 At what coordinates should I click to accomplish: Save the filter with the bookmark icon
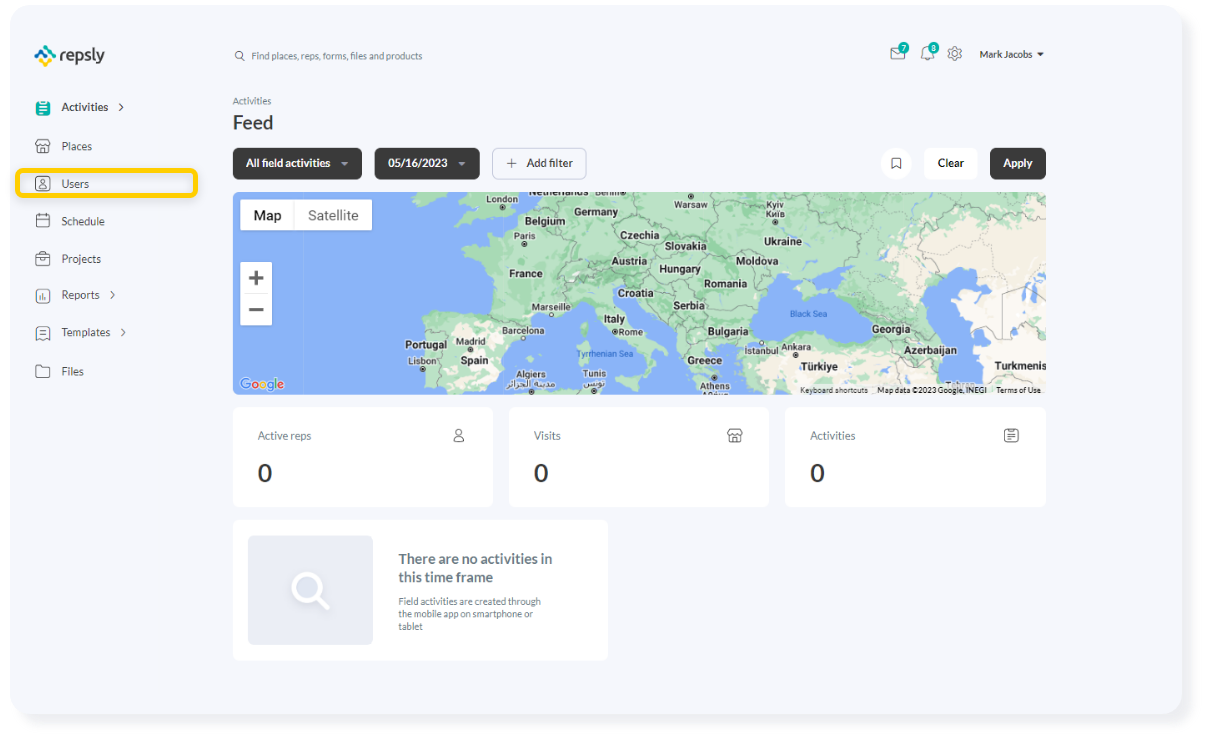[896, 163]
